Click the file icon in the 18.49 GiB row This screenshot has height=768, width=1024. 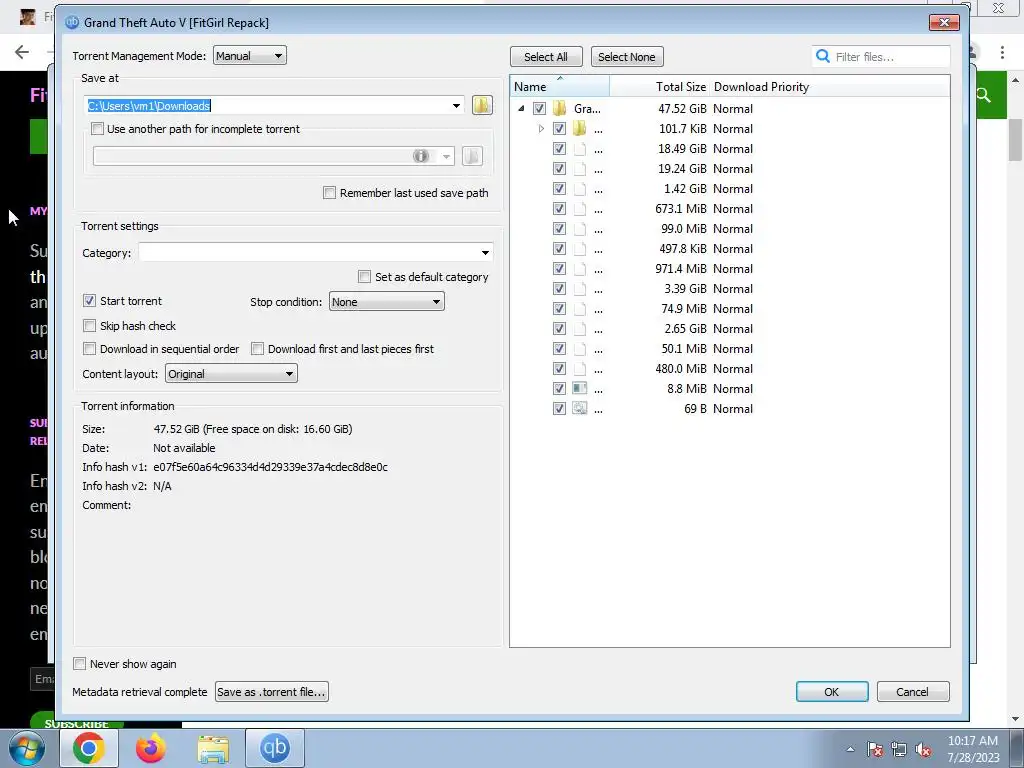coord(579,149)
